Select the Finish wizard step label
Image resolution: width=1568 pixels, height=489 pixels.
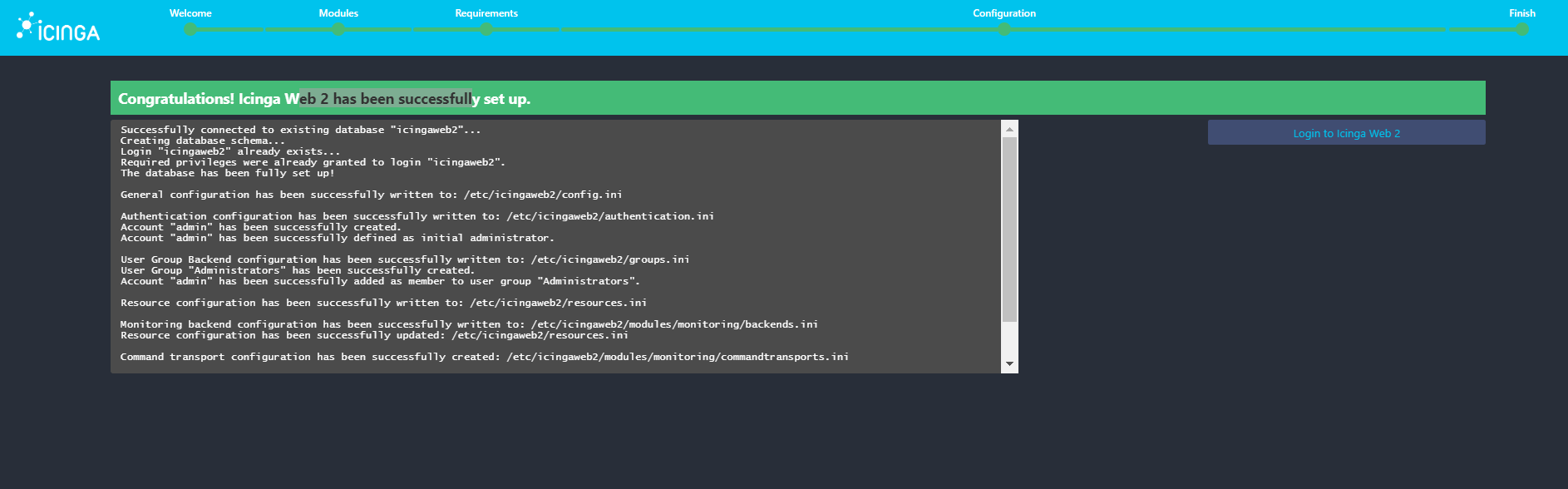[1522, 13]
